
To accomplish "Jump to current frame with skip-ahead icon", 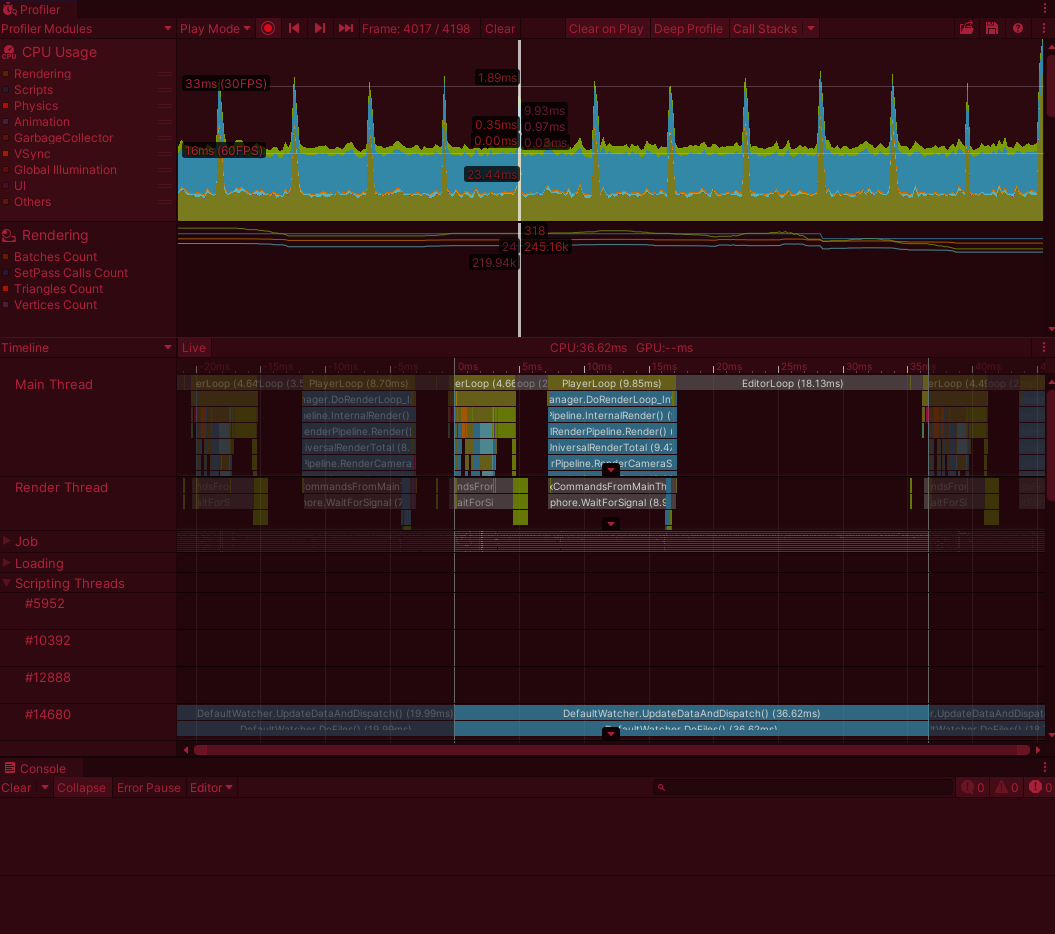I will tap(345, 28).
